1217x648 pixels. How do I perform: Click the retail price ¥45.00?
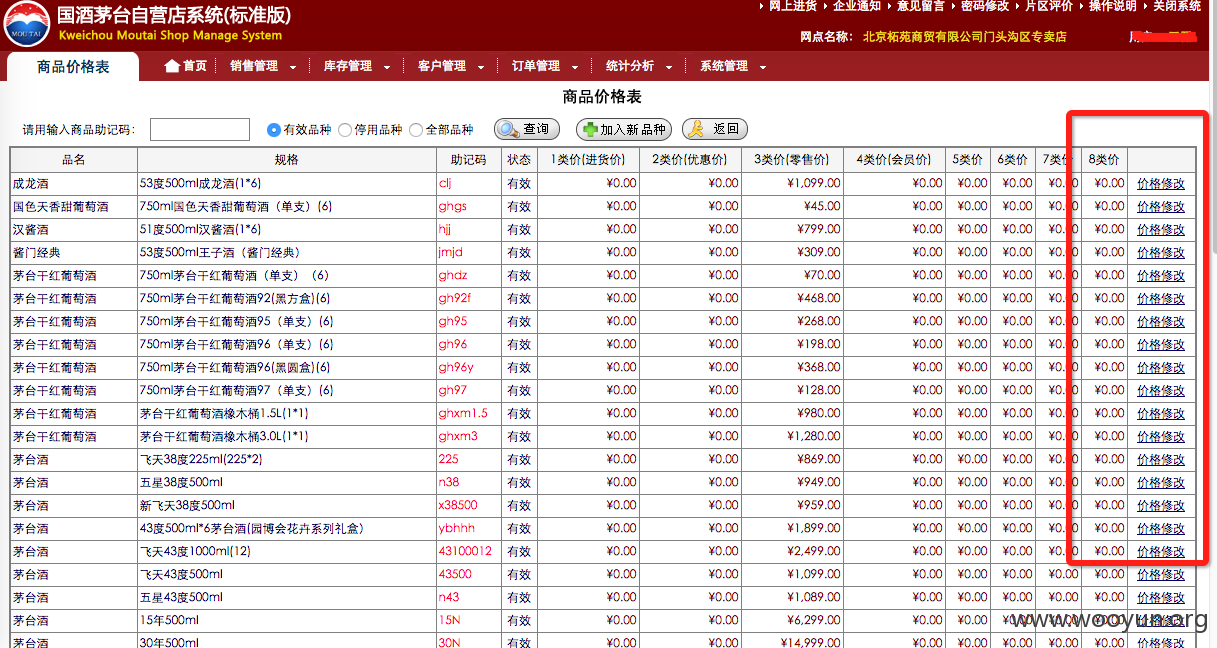point(822,207)
